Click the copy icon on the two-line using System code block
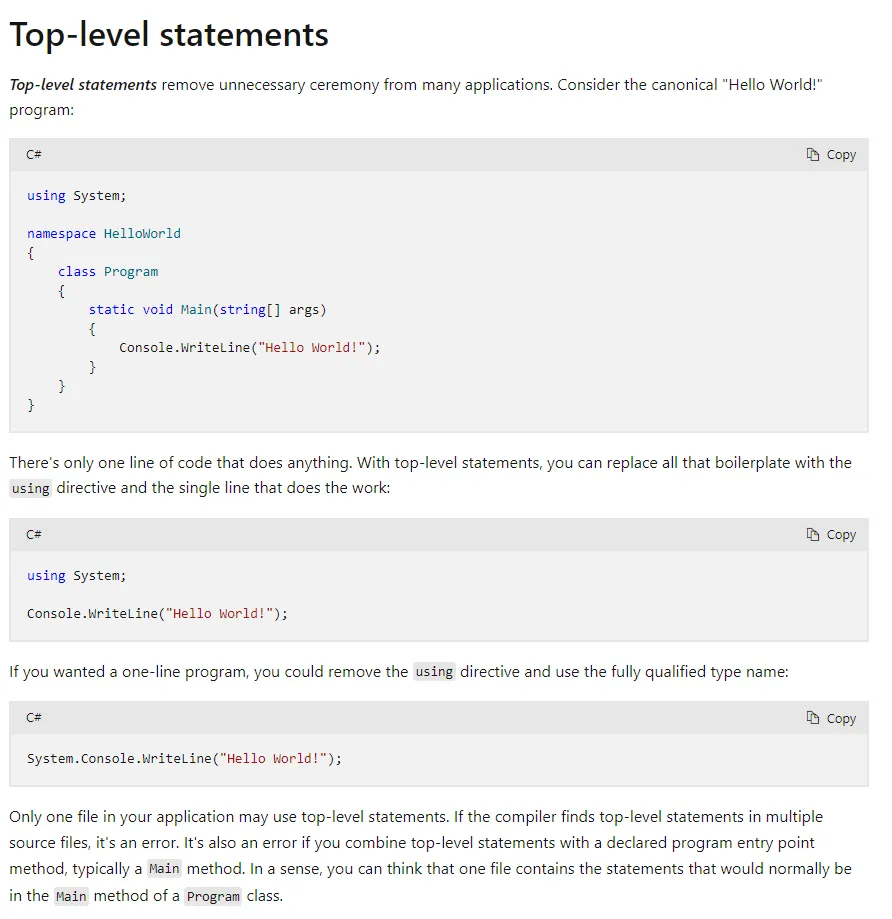This screenshot has height=919, width=892. 813,535
